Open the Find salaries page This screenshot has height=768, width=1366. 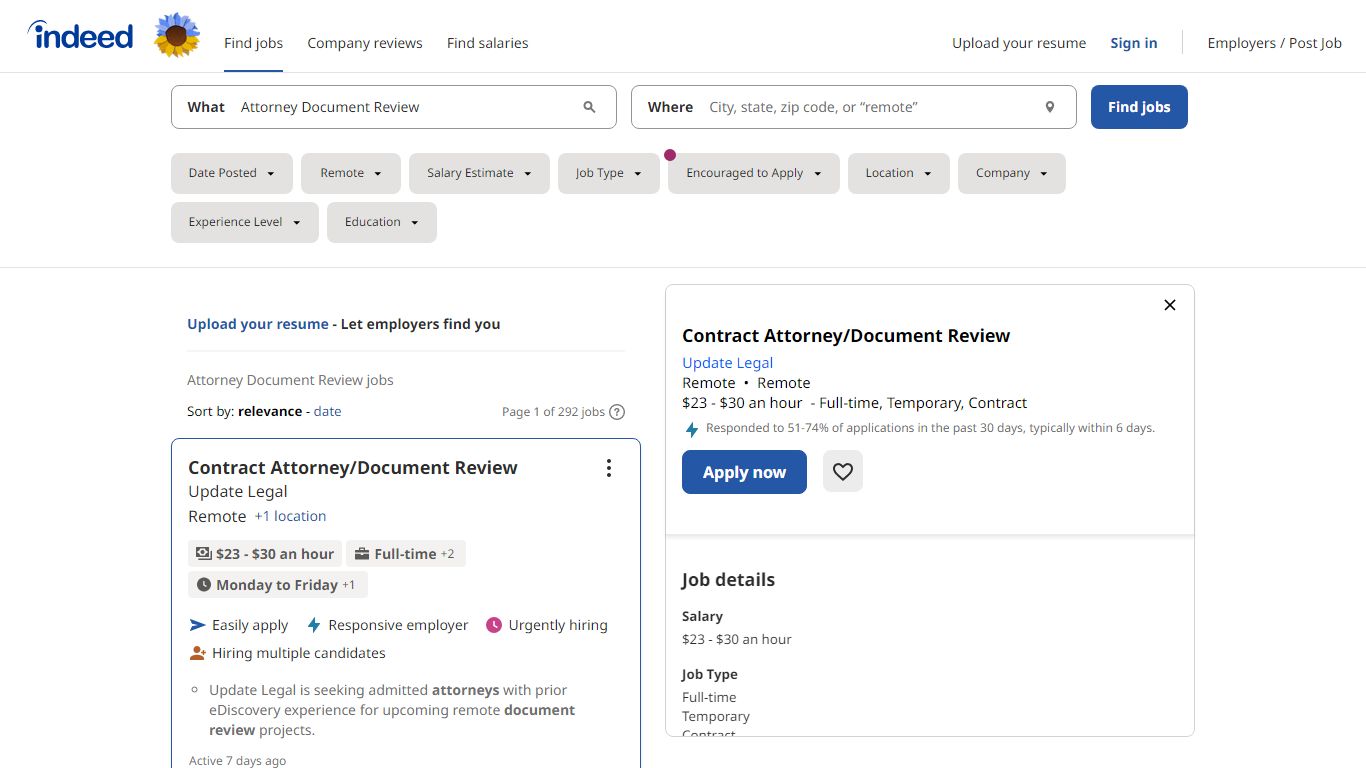487,43
